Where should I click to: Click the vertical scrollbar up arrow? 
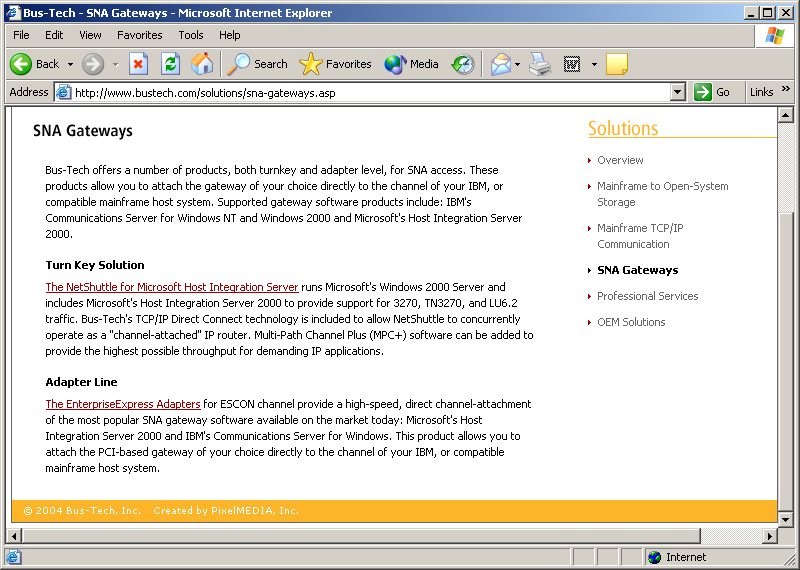tap(785, 115)
